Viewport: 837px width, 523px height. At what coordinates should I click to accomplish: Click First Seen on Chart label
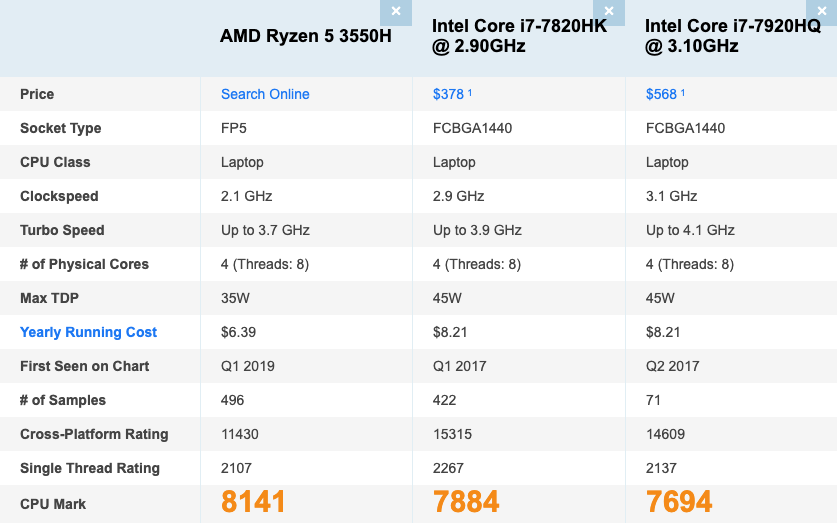coord(84,366)
